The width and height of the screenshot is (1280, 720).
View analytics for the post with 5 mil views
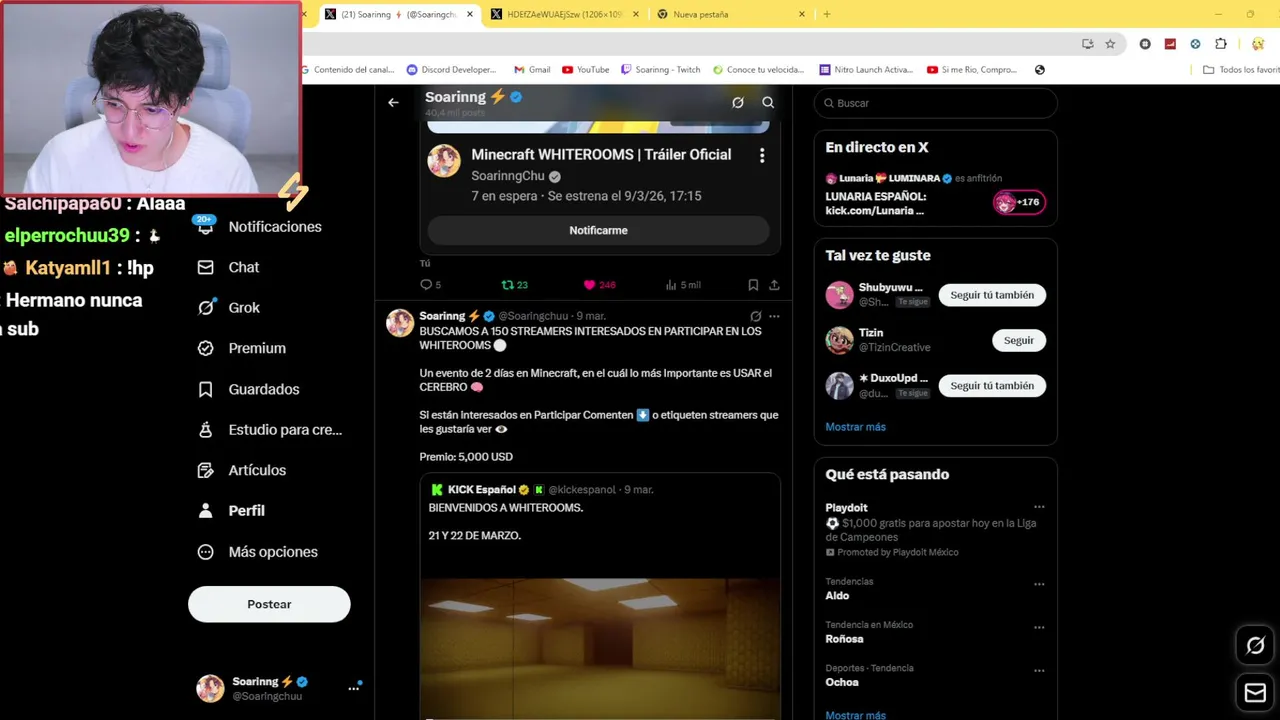click(x=683, y=285)
